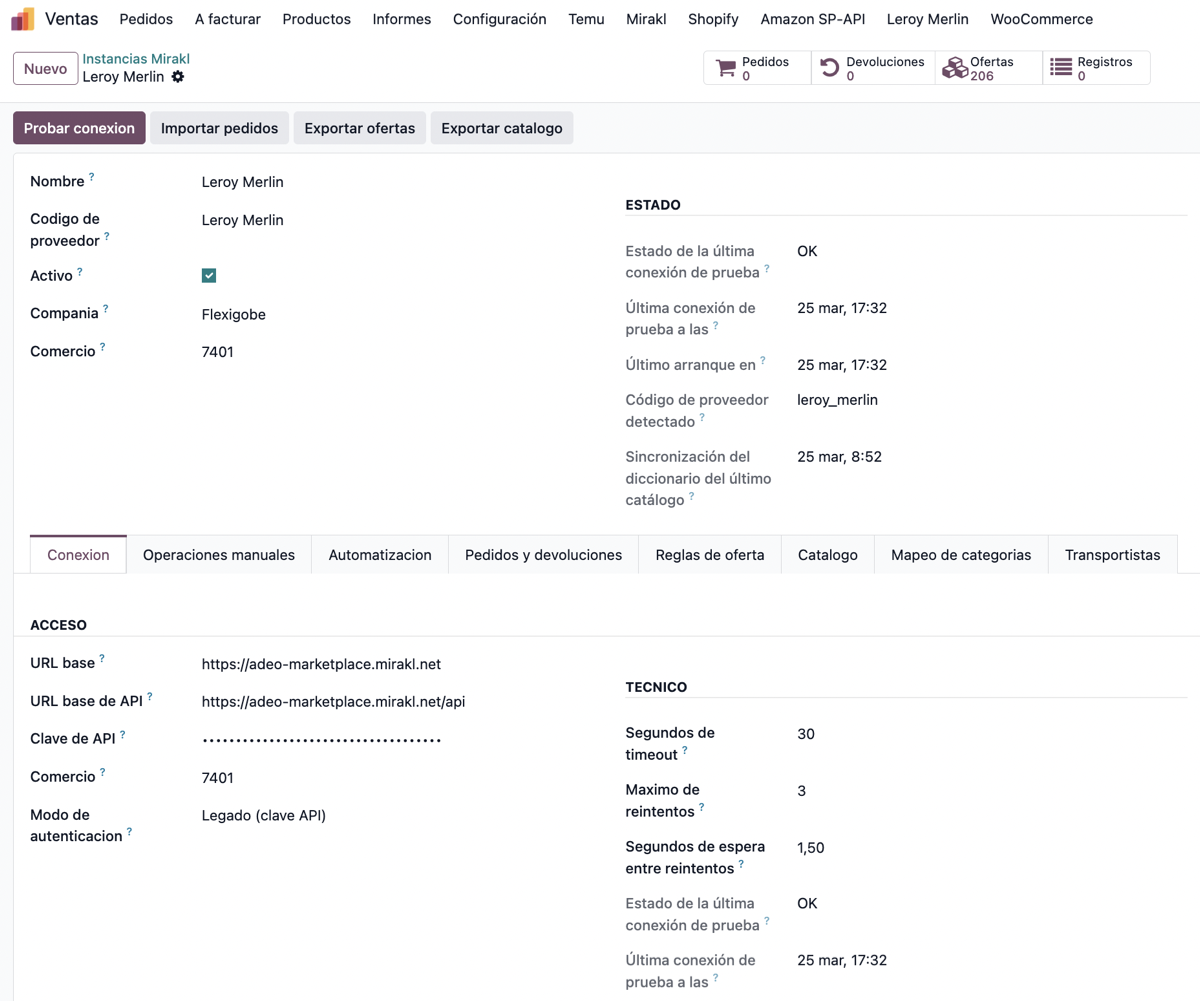
Task: Open the Ofertas boxes stat icon
Action: [x=955, y=68]
